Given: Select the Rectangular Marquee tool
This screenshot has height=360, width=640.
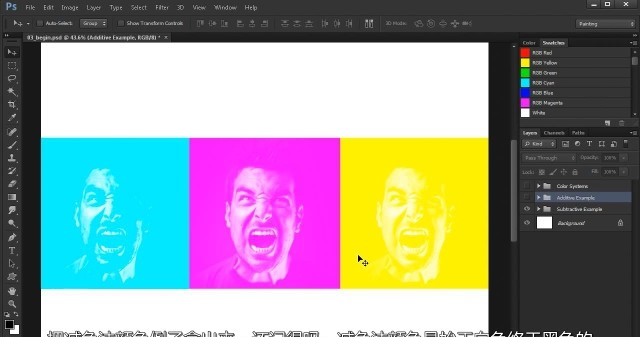Looking at the screenshot, I should 12,65.
